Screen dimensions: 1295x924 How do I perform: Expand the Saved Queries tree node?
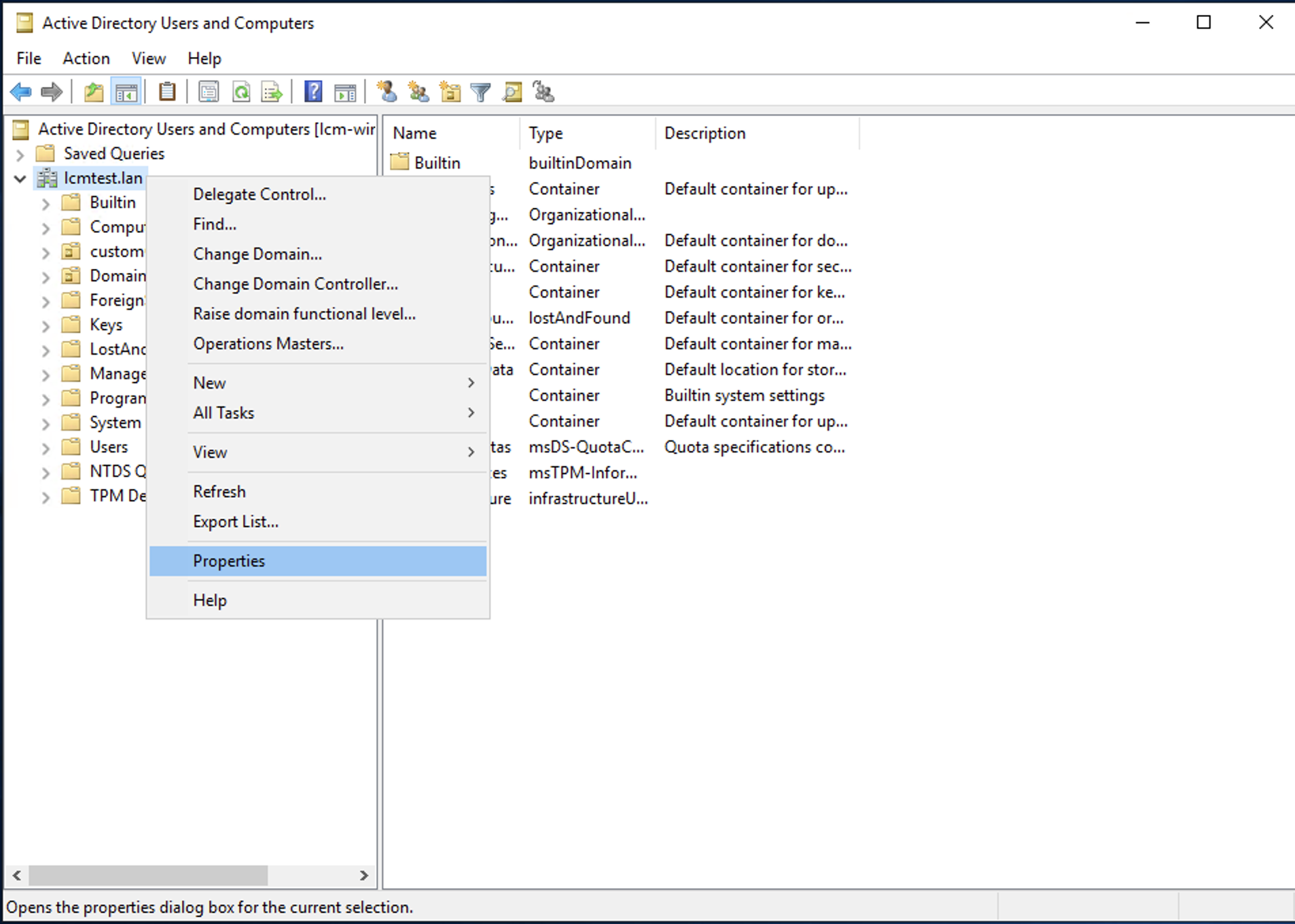[x=20, y=154]
